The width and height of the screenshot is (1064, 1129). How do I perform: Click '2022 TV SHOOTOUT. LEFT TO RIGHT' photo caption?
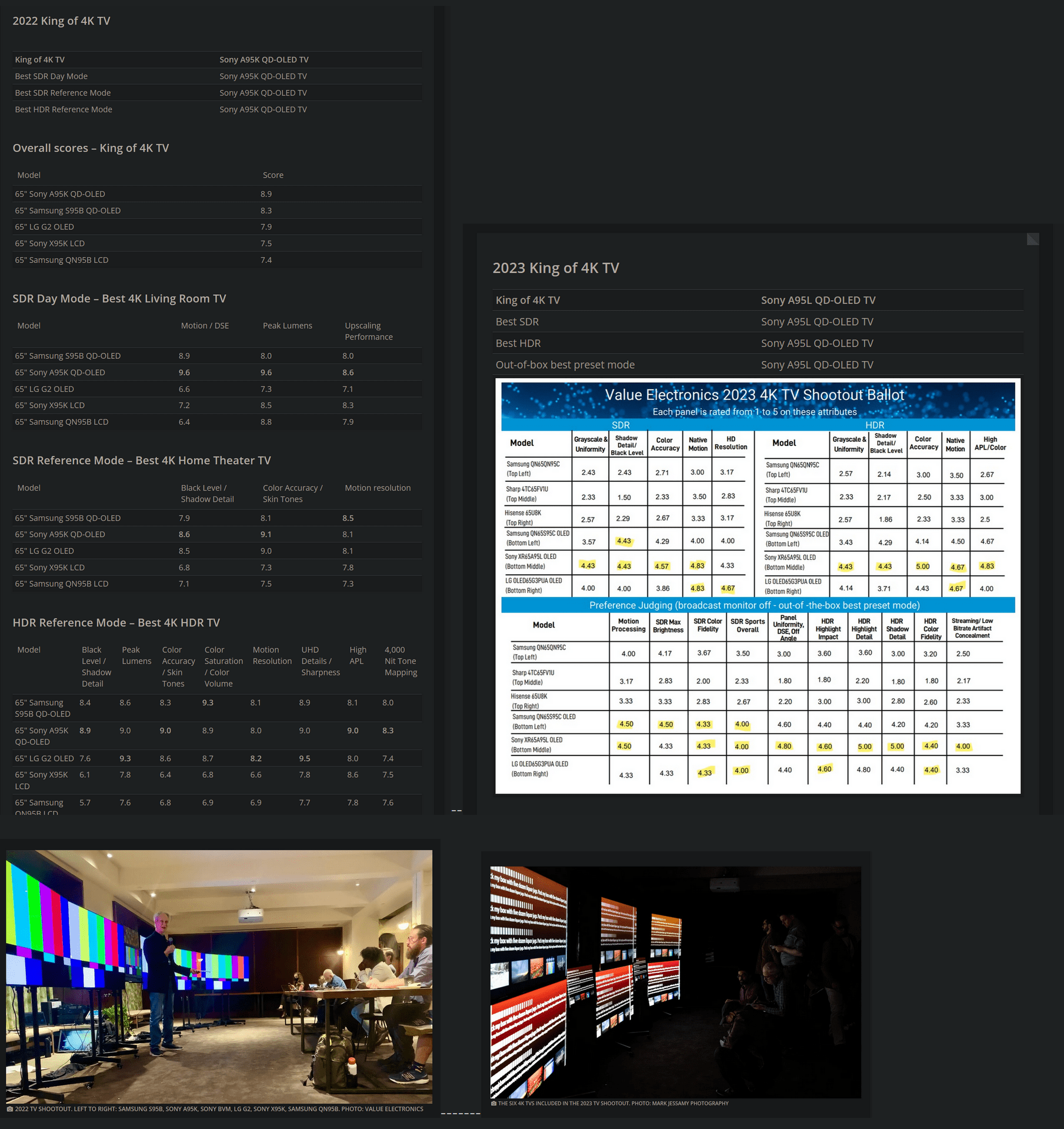219,1109
